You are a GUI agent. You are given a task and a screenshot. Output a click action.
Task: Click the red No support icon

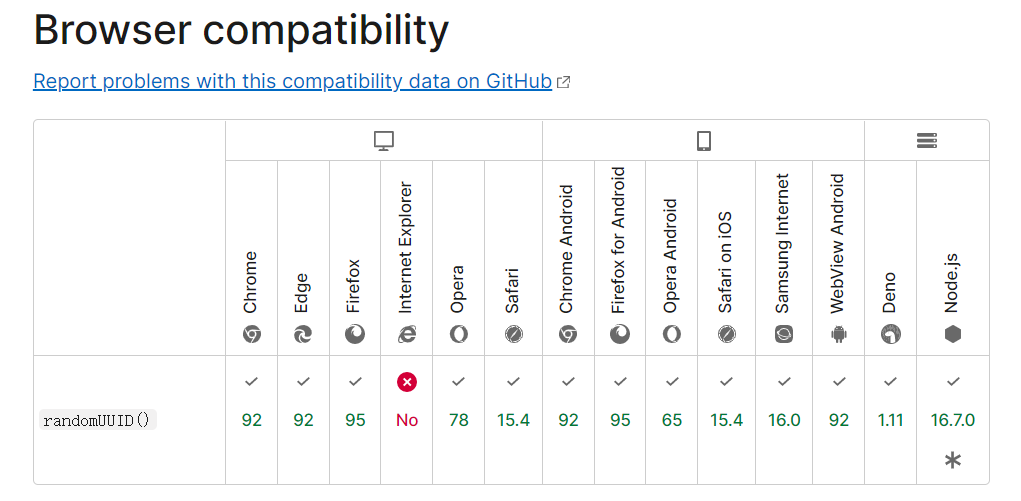tap(407, 382)
